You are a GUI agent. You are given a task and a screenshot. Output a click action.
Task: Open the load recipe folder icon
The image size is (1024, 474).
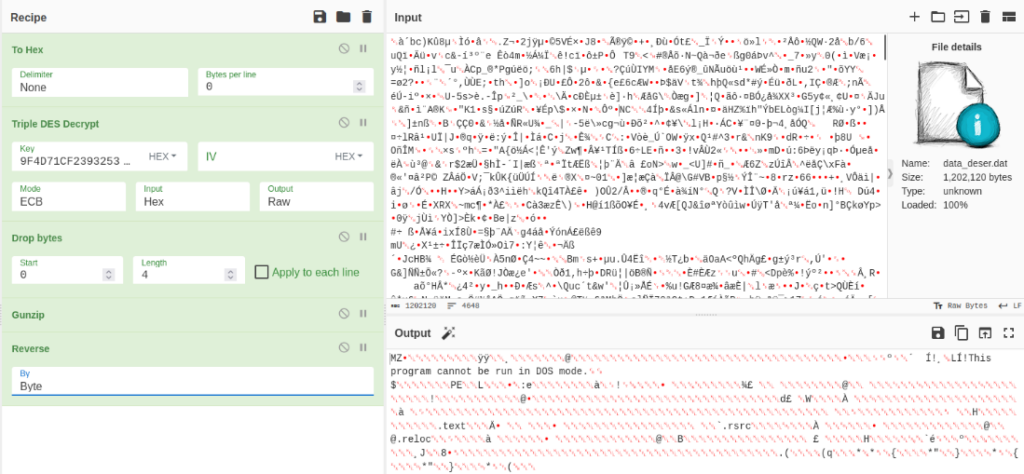(343, 17)
